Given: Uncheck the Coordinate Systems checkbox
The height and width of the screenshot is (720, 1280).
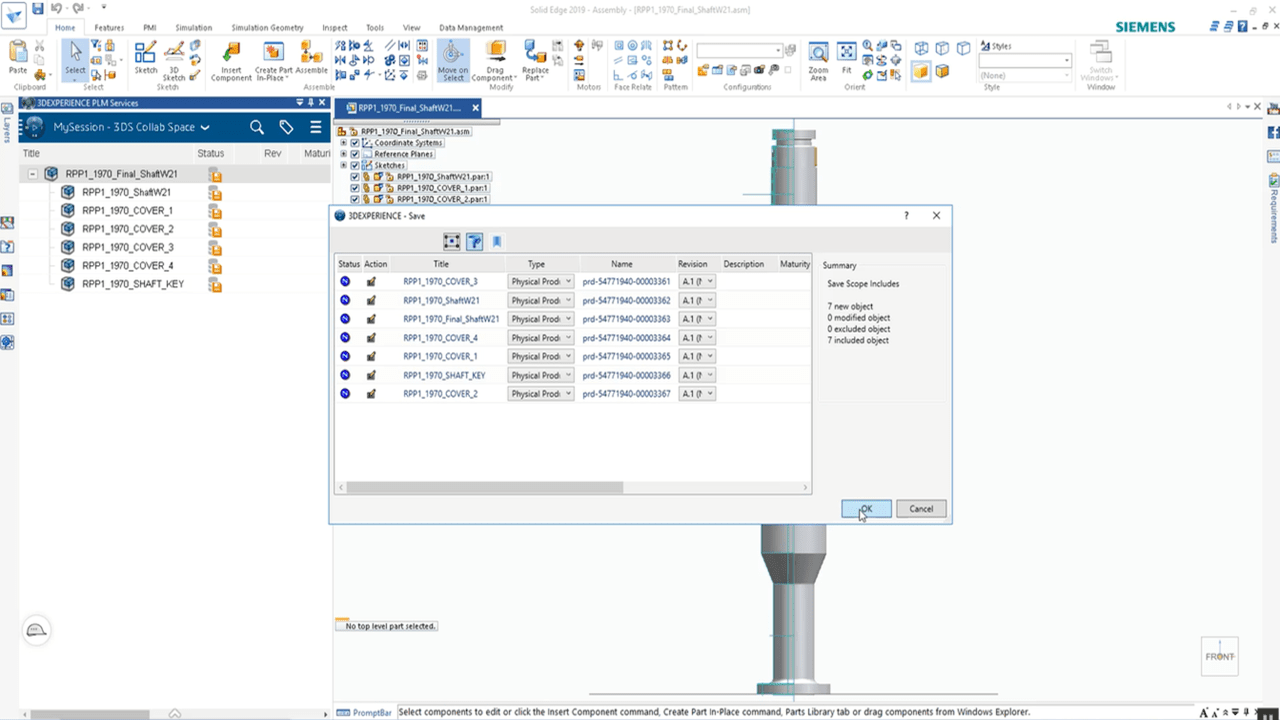Looking at the screenshot, I should 355,143.
